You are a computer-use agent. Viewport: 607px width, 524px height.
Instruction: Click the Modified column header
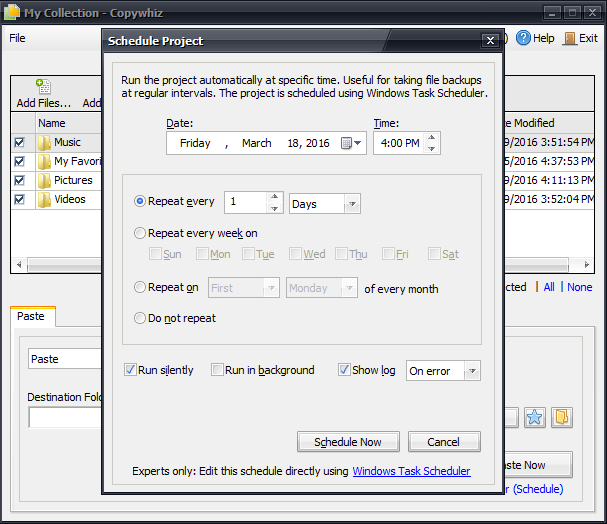tap(549, 123)
